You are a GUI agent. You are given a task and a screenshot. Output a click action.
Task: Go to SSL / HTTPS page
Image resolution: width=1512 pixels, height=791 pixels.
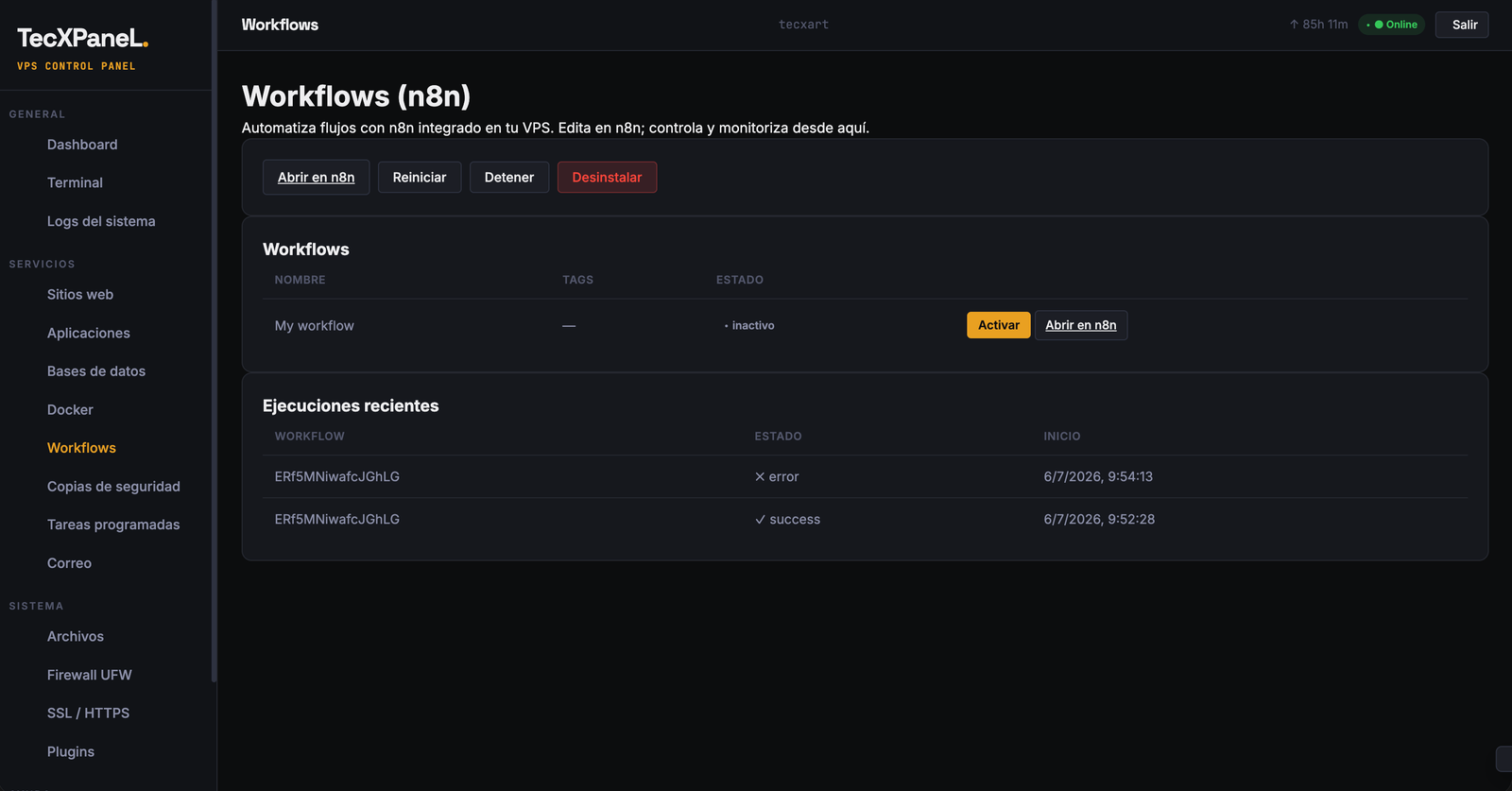(x=88, y=714)
